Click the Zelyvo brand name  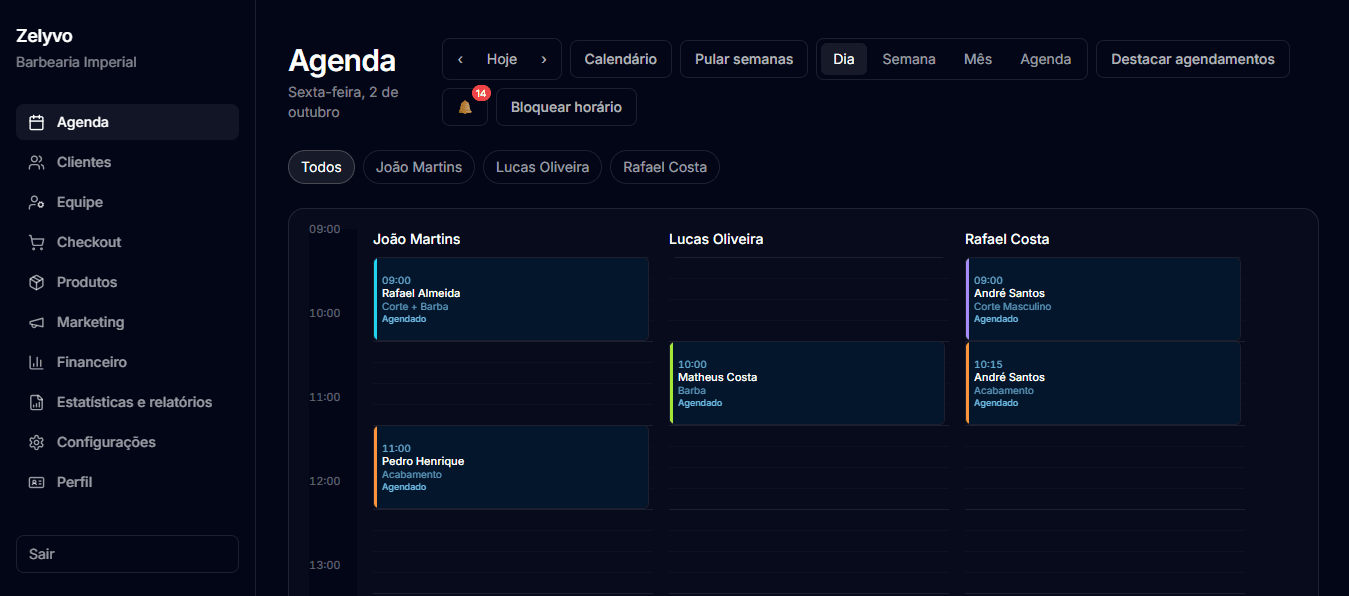tap(44, 36)
